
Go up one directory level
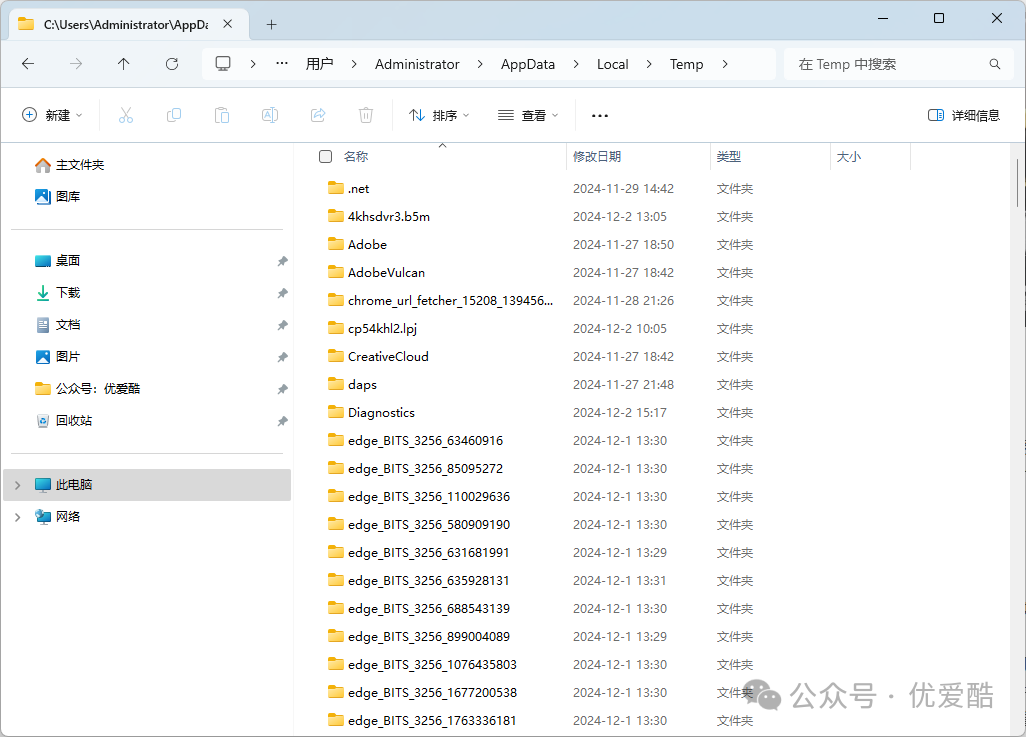tap(124, 64)
